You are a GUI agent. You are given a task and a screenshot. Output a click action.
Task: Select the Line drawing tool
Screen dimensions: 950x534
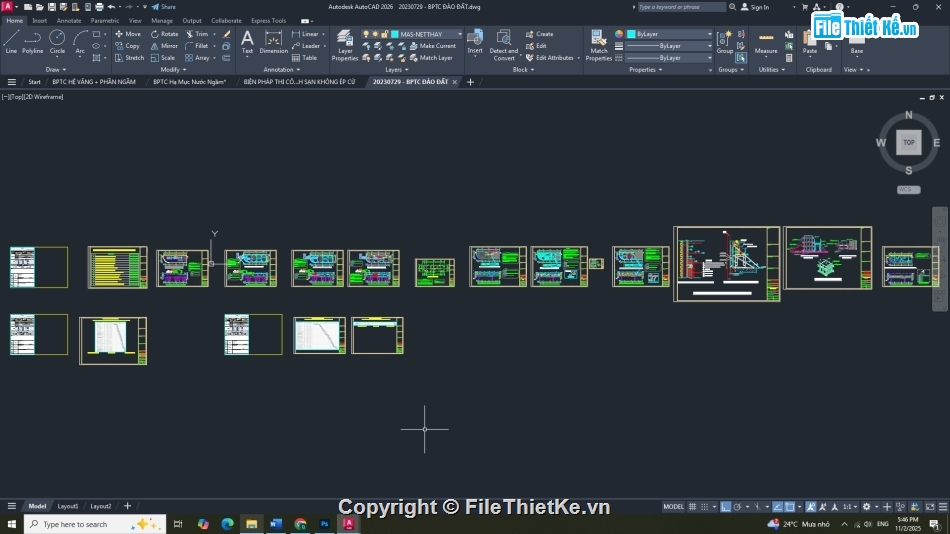tap(11, 41)
